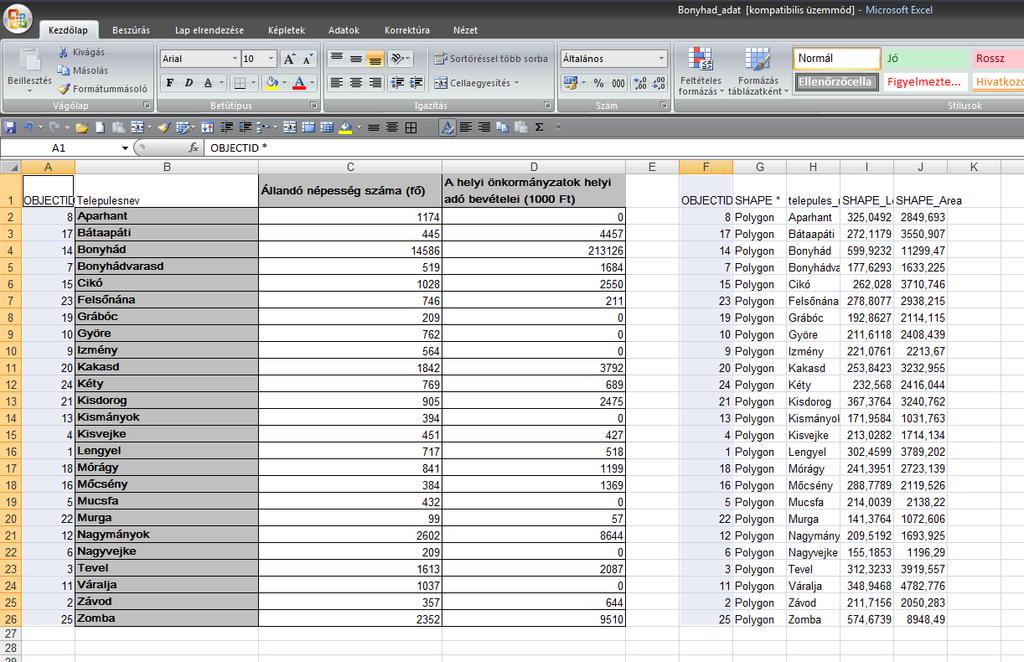Switch to the Képletek tab

(286, 30)
